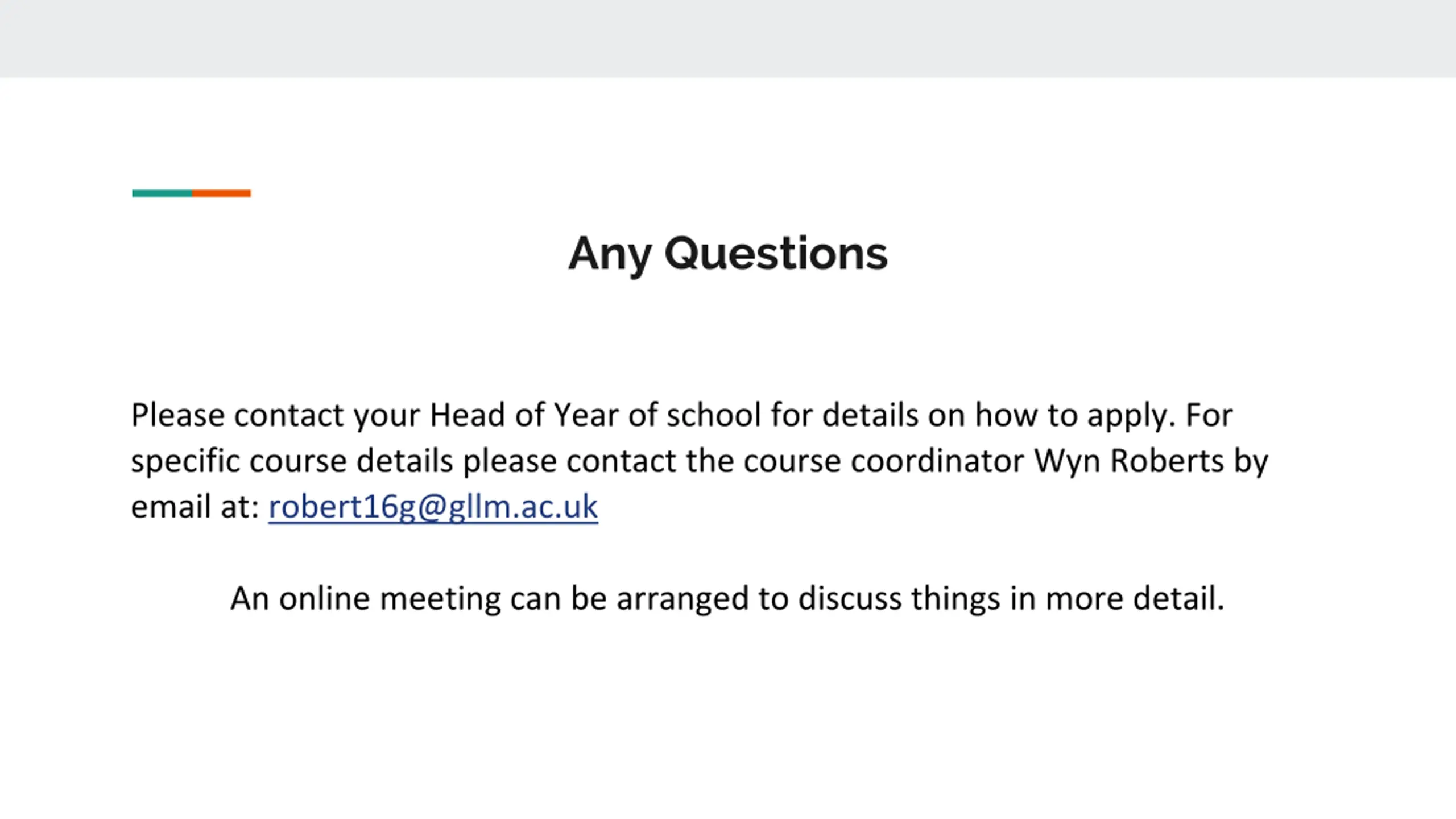Click the word "arranged" in last sentence

[682, 599]
